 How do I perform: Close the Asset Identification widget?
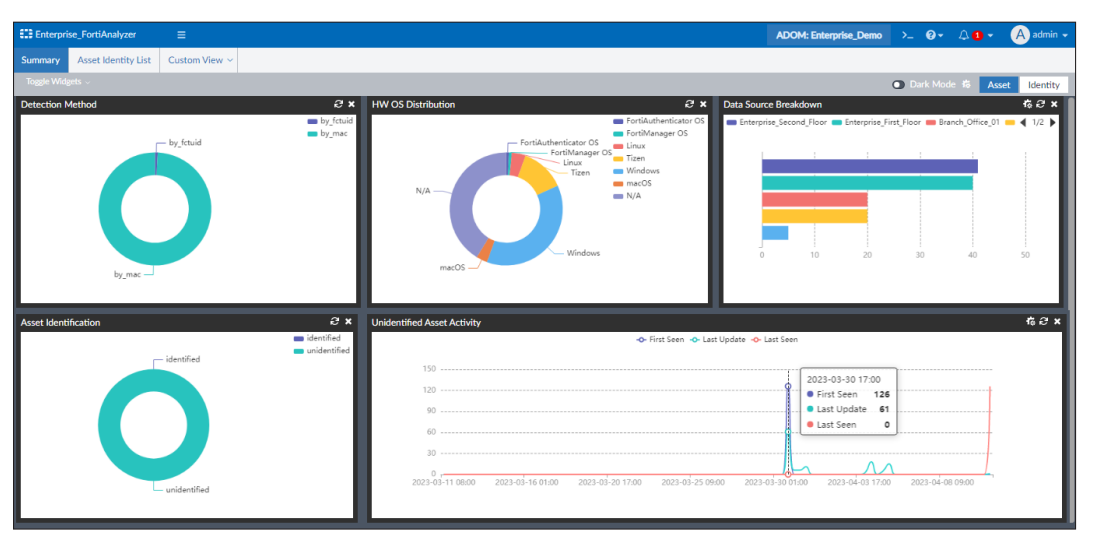pos(348,321)
